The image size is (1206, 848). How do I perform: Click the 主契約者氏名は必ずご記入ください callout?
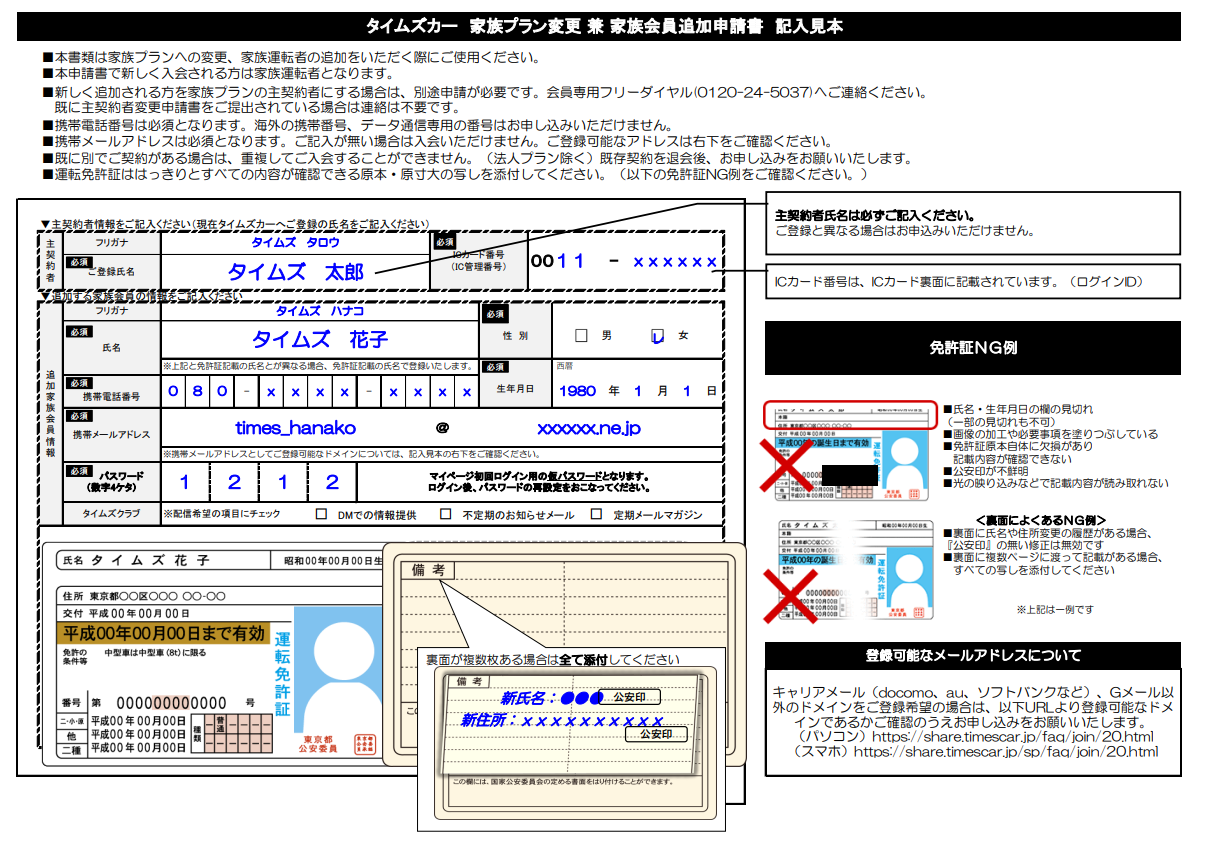click(972, 222)
